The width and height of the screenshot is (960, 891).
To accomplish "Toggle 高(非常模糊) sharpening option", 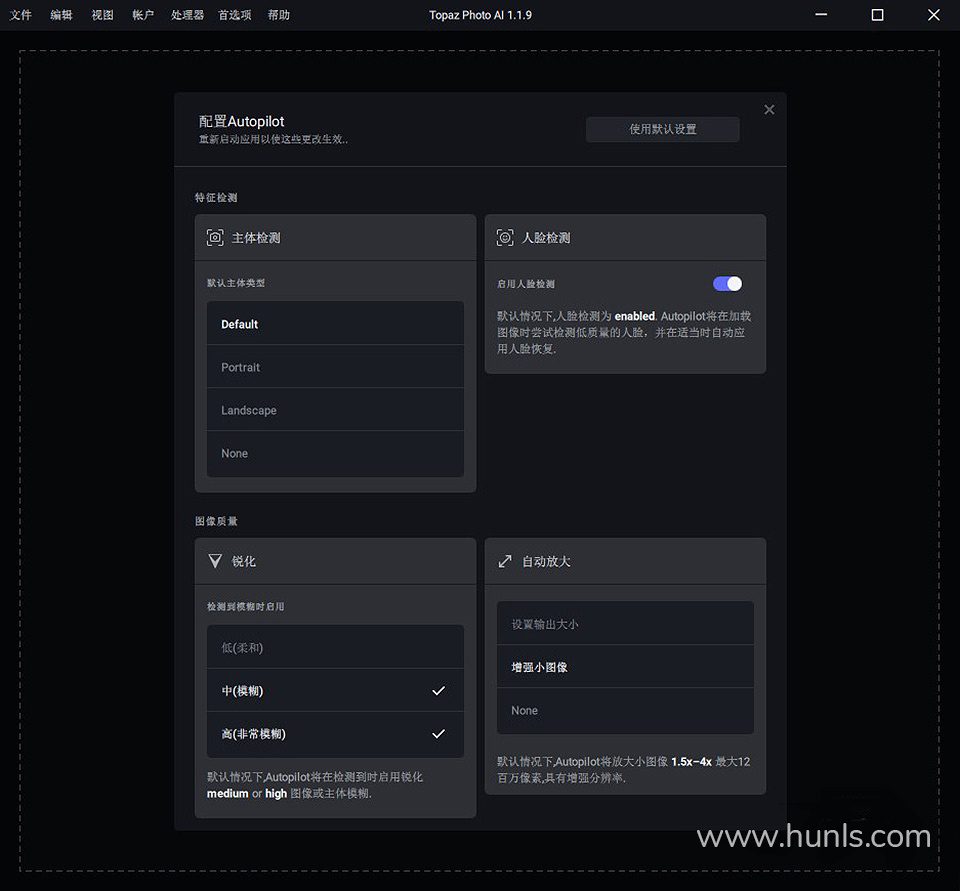I will [x=335, y=734].
